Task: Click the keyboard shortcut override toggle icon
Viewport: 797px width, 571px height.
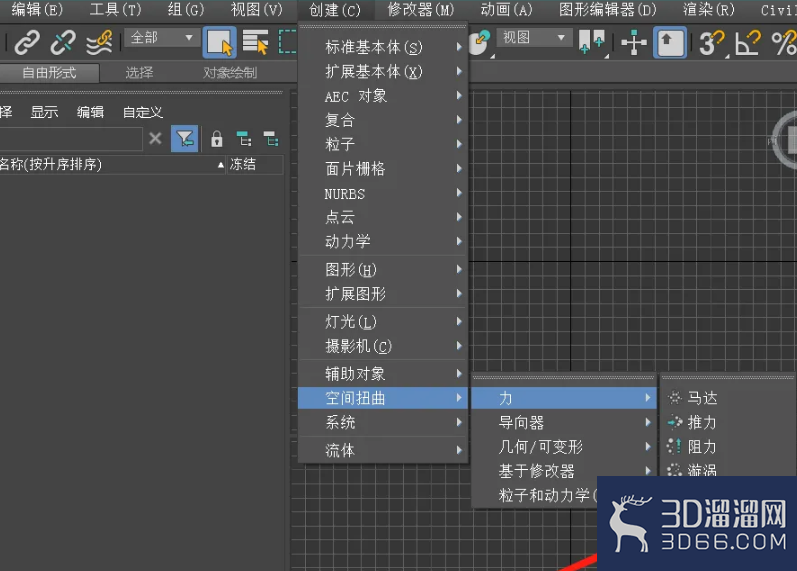Action: [670, 43]
